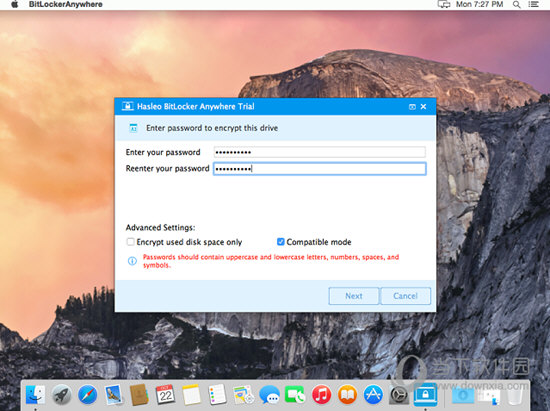Click the clock showing Mon 7:27 PM
550x411 pixels.
[x=479, y=4]
